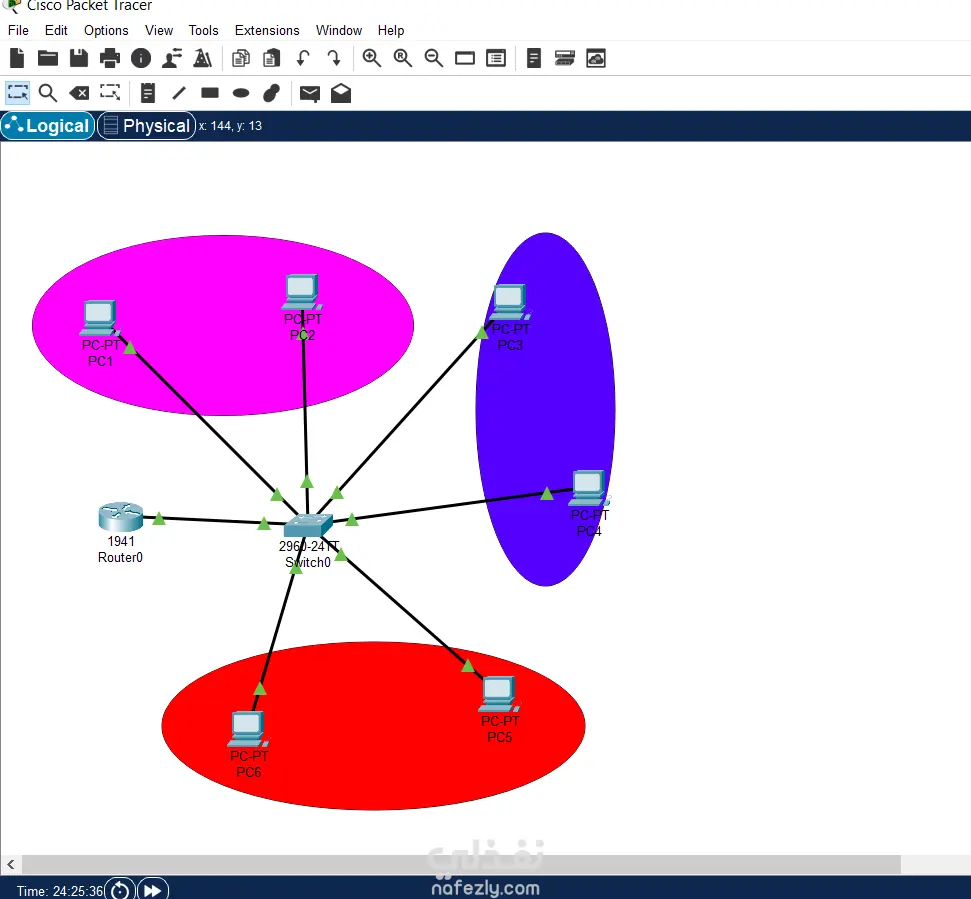Viewport: 971px width, 899px height.
Task: Open the Cluster Association cloud icon
Action: (x=596, y=58)
